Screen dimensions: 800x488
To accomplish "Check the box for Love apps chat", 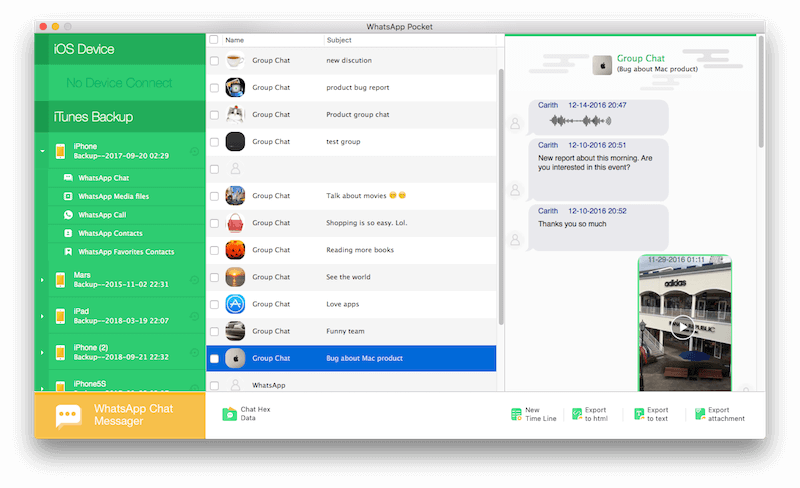I will coord(214,304).
